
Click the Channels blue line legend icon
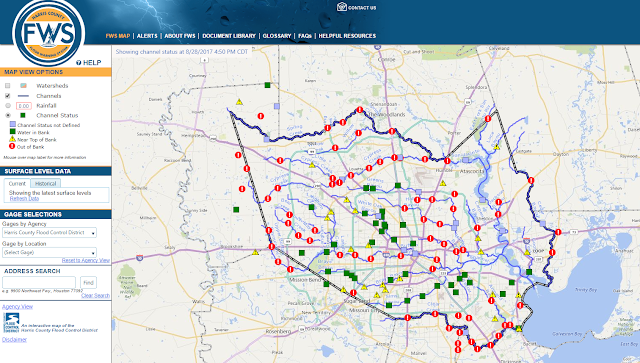point(23,96)
